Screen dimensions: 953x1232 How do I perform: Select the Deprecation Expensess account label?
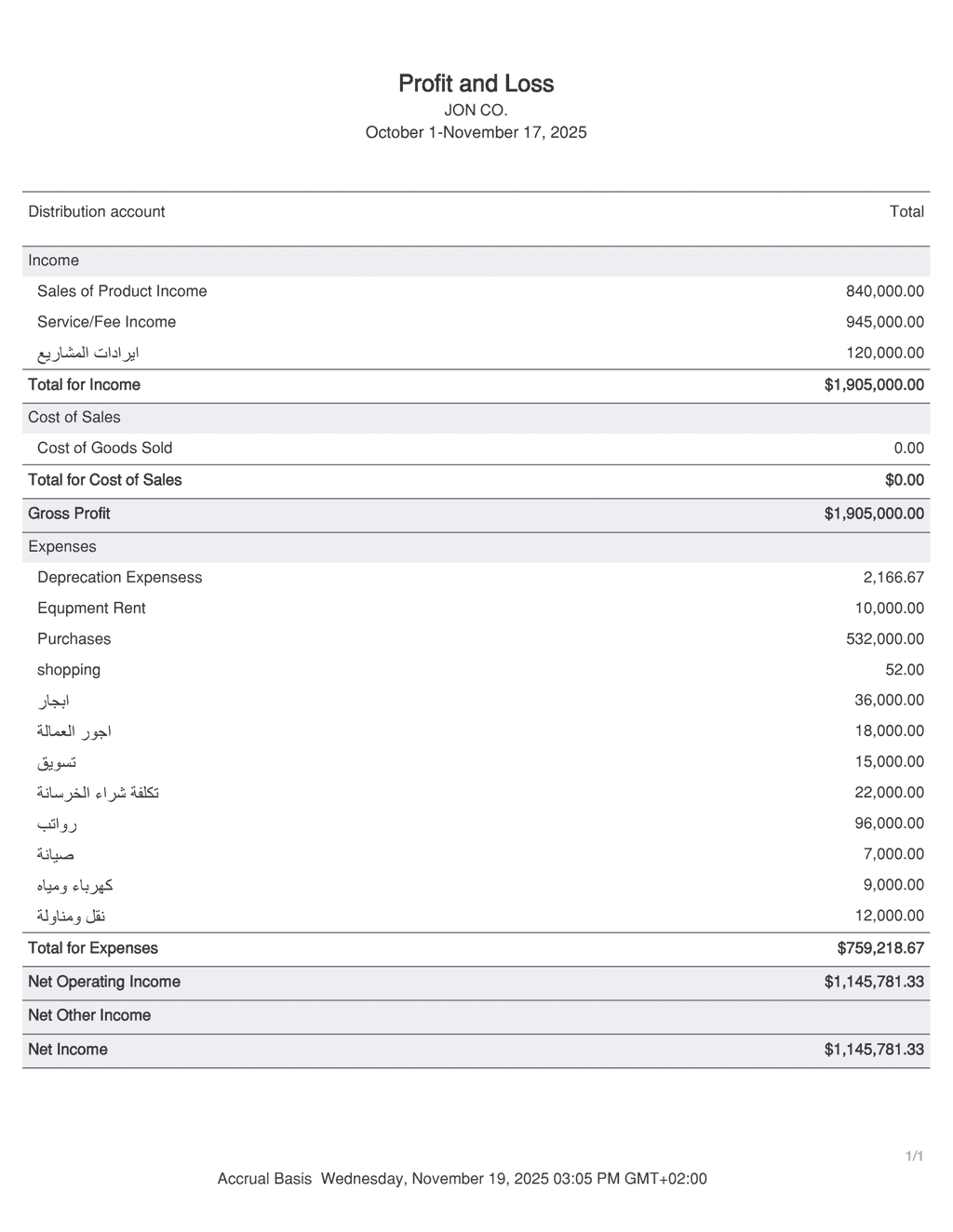[119, 578]
